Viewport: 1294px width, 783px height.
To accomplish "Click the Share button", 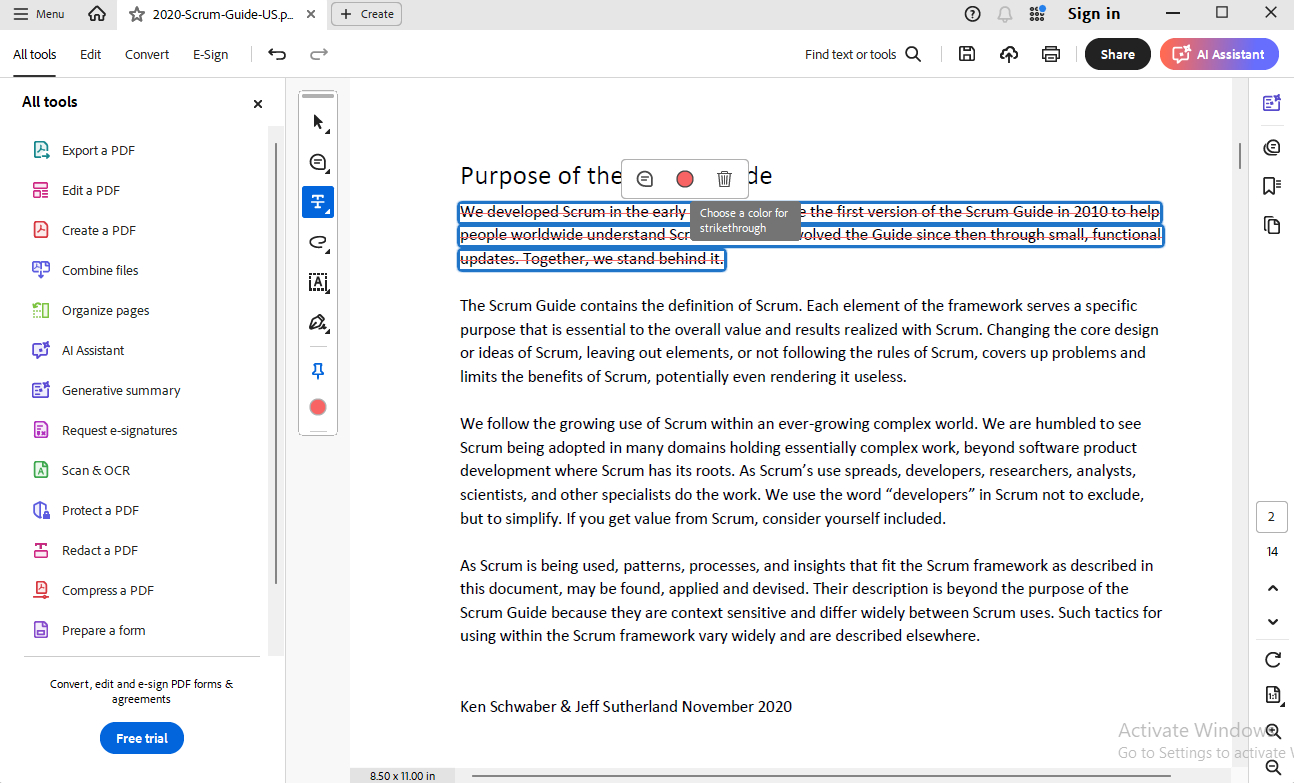I will click(1117, 55).
